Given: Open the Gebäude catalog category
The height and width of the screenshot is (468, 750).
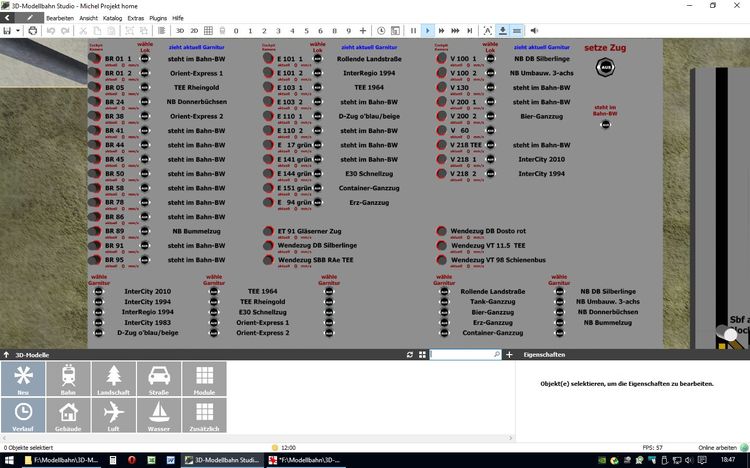Looking at the screenshot, I should (68, 415).
